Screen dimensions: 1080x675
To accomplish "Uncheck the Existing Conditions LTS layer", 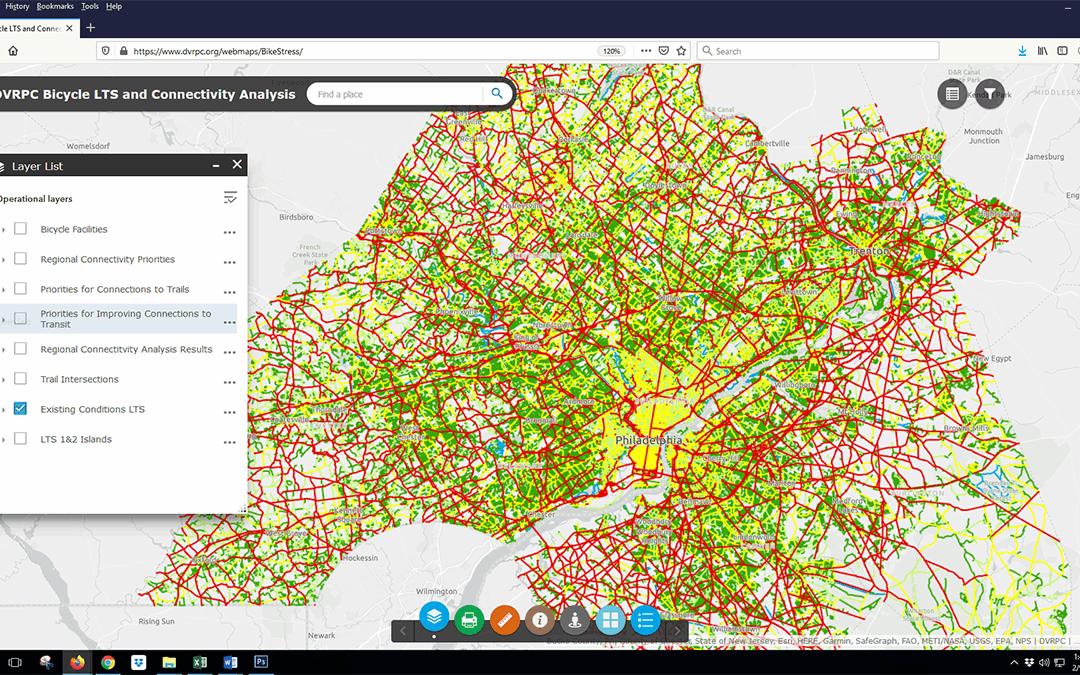I will point(20,409).
